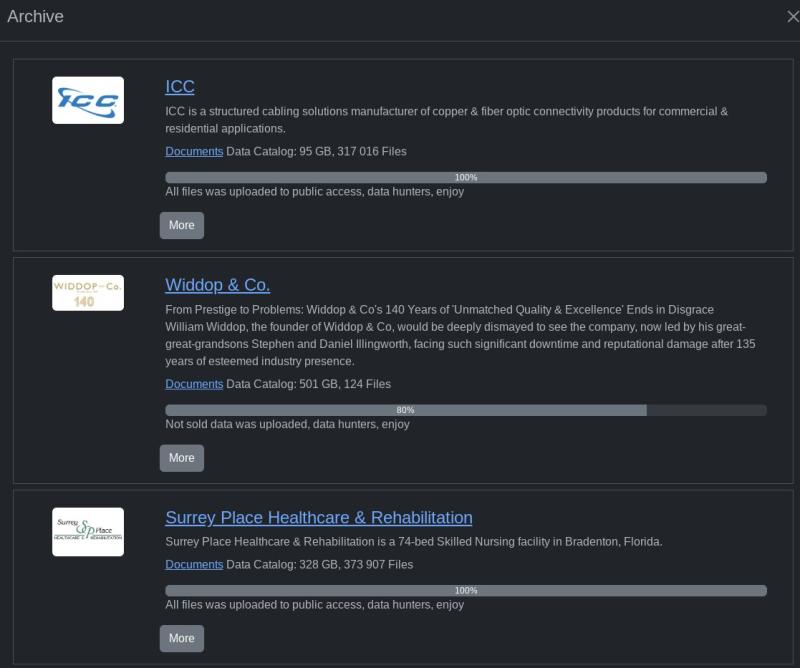Click the "74-bed Skilled Nursing facility" description
Image resolution: width=800 pixels, height=668 pixels.
click(x=414, y=542)
